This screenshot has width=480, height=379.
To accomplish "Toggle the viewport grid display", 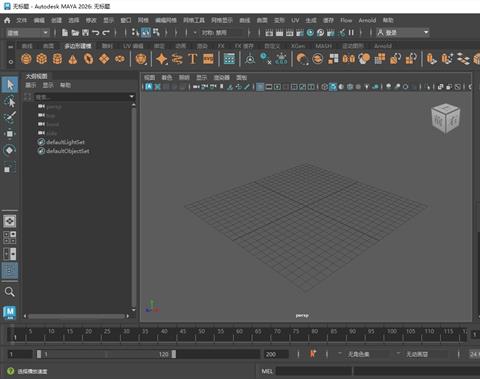I will click(x=260, y=87).
